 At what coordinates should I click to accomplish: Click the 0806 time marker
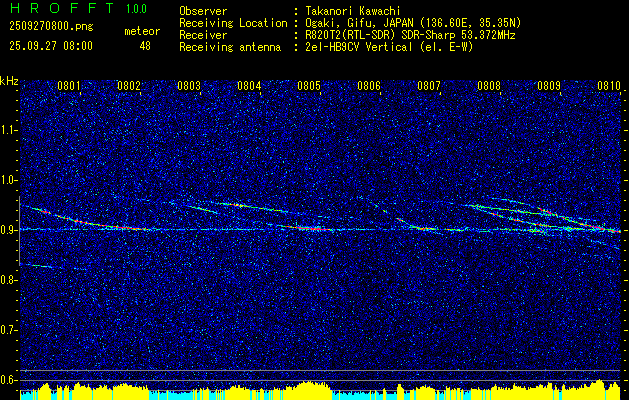click(x=369, y=86)
